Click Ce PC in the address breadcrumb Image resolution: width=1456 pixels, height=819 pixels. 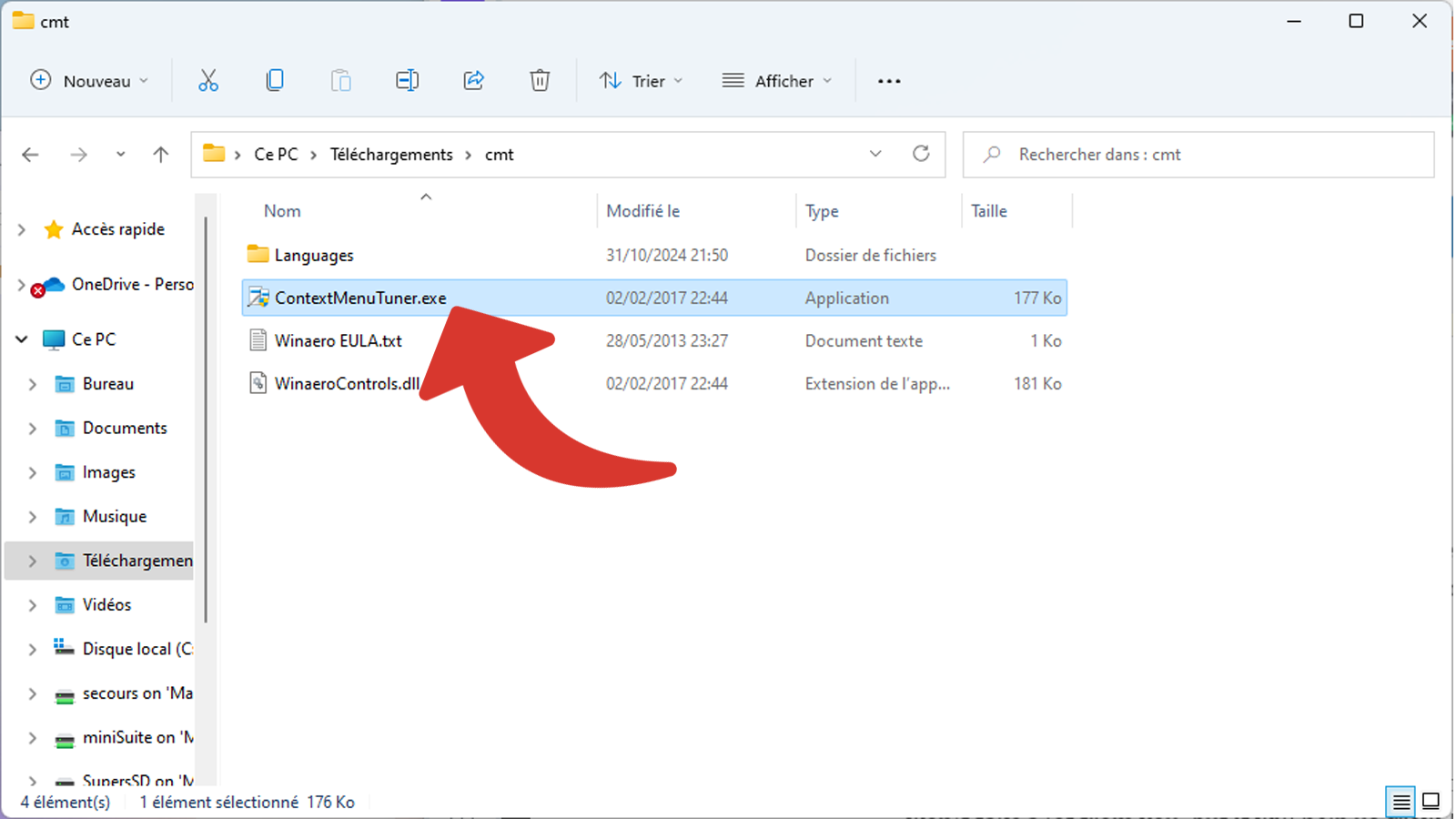[x=276, y=155]
